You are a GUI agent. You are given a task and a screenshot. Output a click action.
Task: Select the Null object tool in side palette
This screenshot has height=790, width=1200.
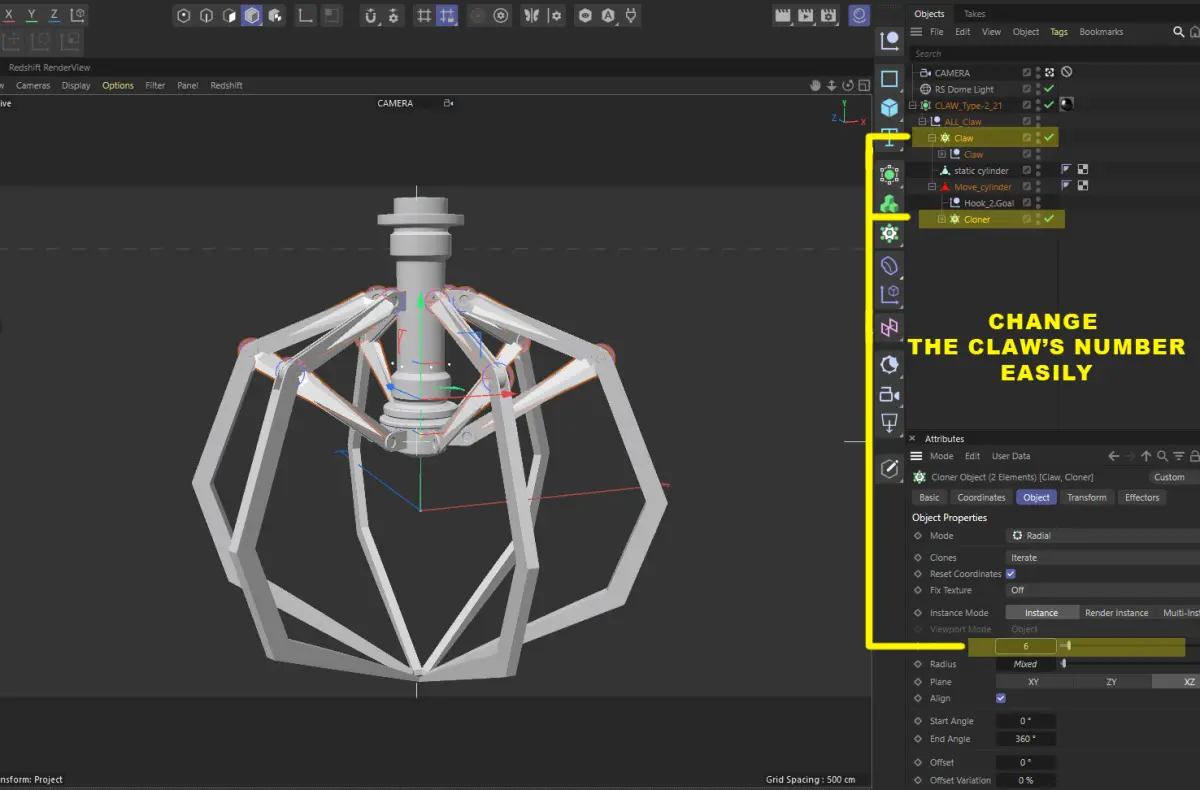point(889,41)
